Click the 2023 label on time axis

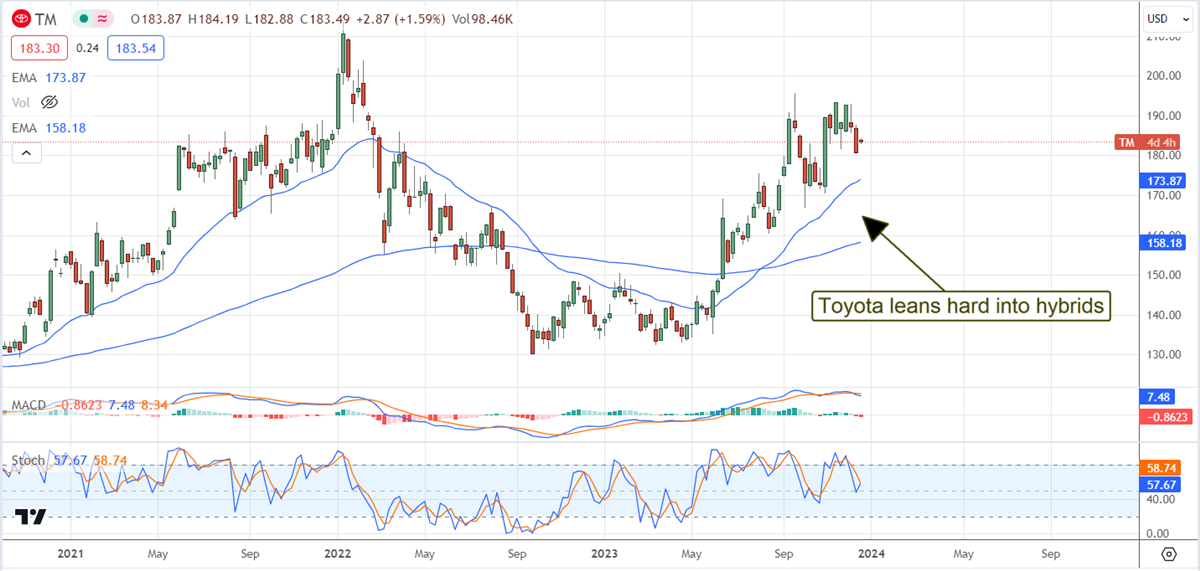point(605,552)
